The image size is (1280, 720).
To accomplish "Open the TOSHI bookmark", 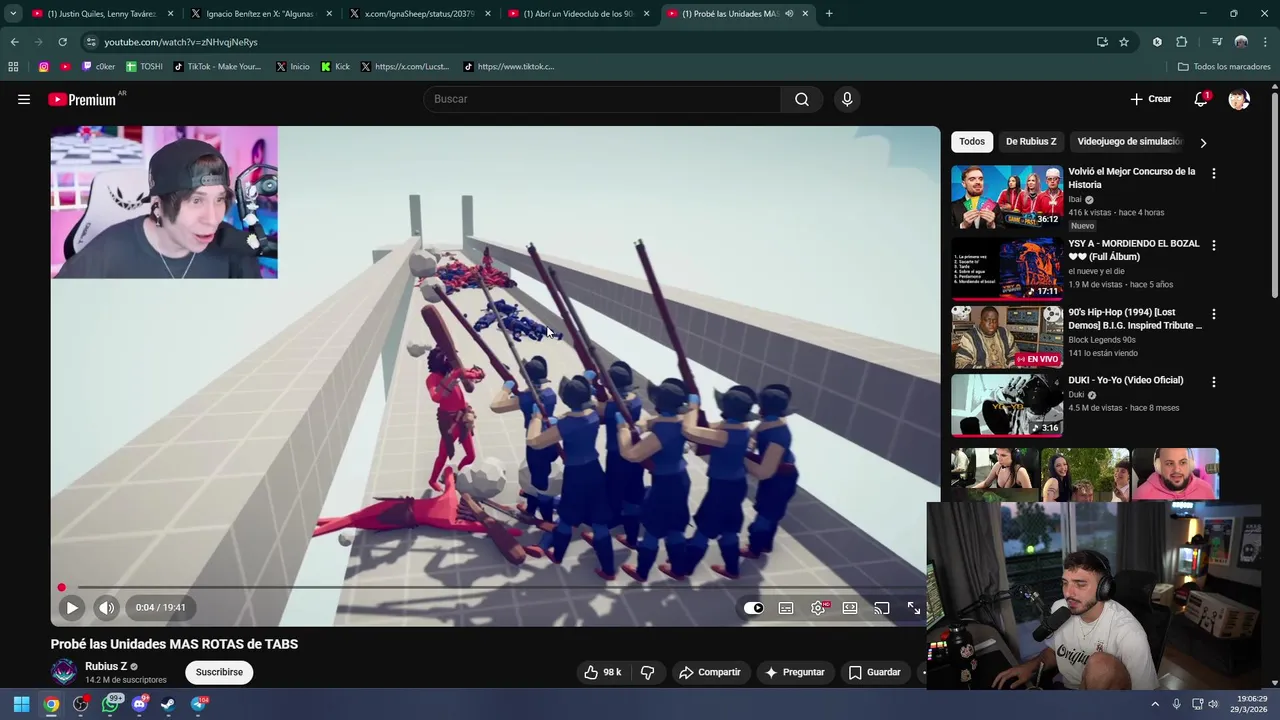I will coord(144,67).
